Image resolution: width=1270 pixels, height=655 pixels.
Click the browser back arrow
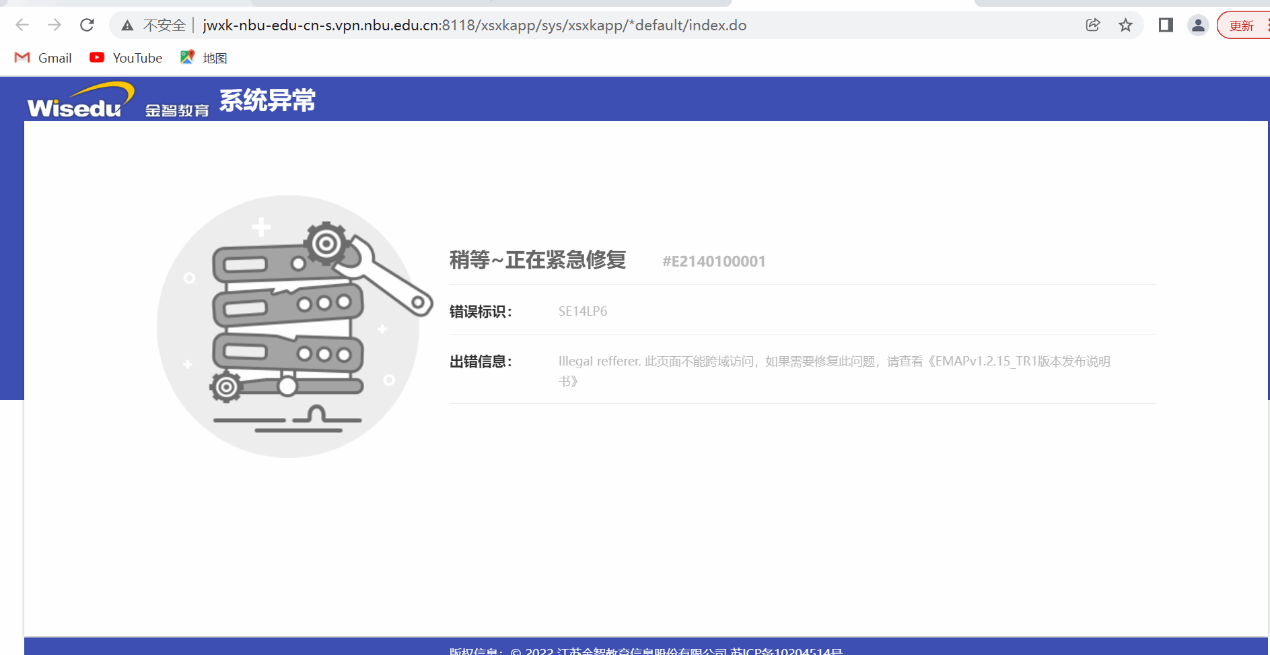click(22, 25)
